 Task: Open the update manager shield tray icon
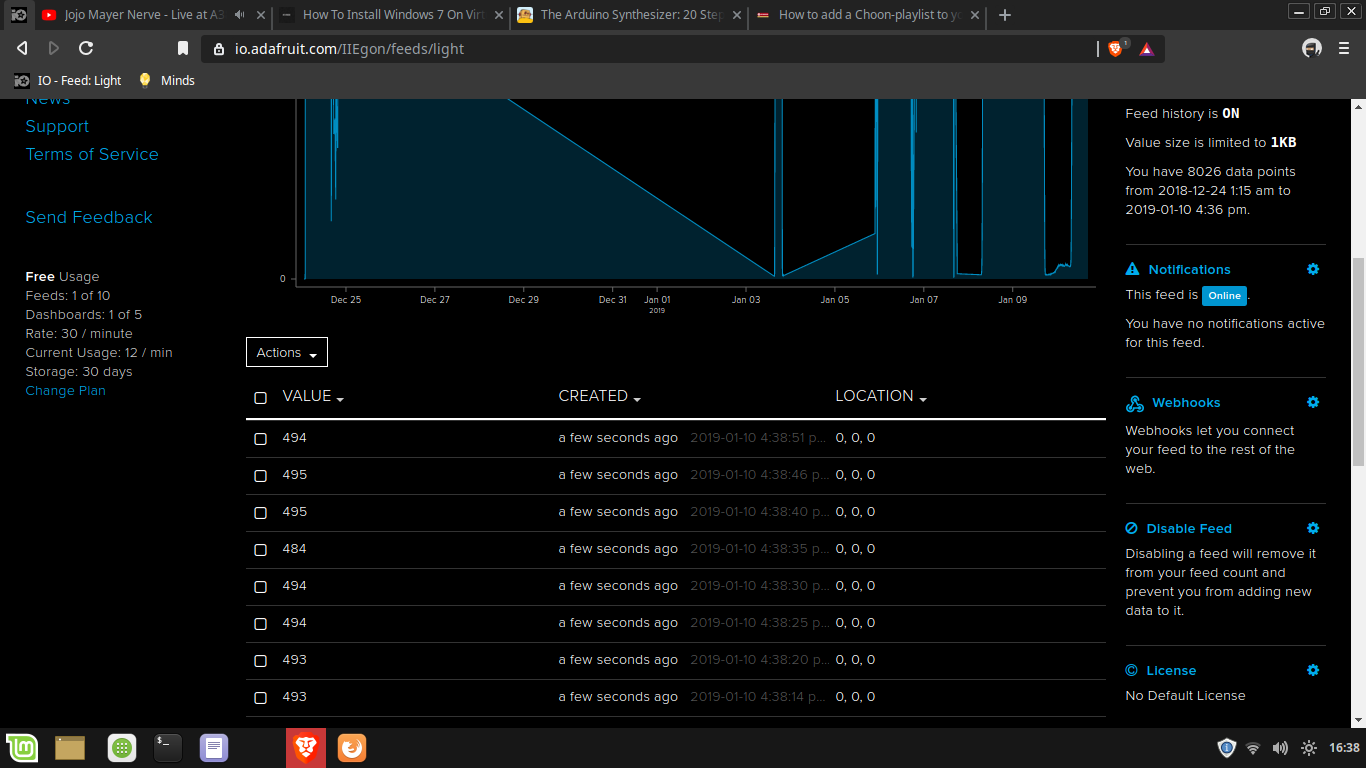pyautogui.click(x=1227, y=747)
